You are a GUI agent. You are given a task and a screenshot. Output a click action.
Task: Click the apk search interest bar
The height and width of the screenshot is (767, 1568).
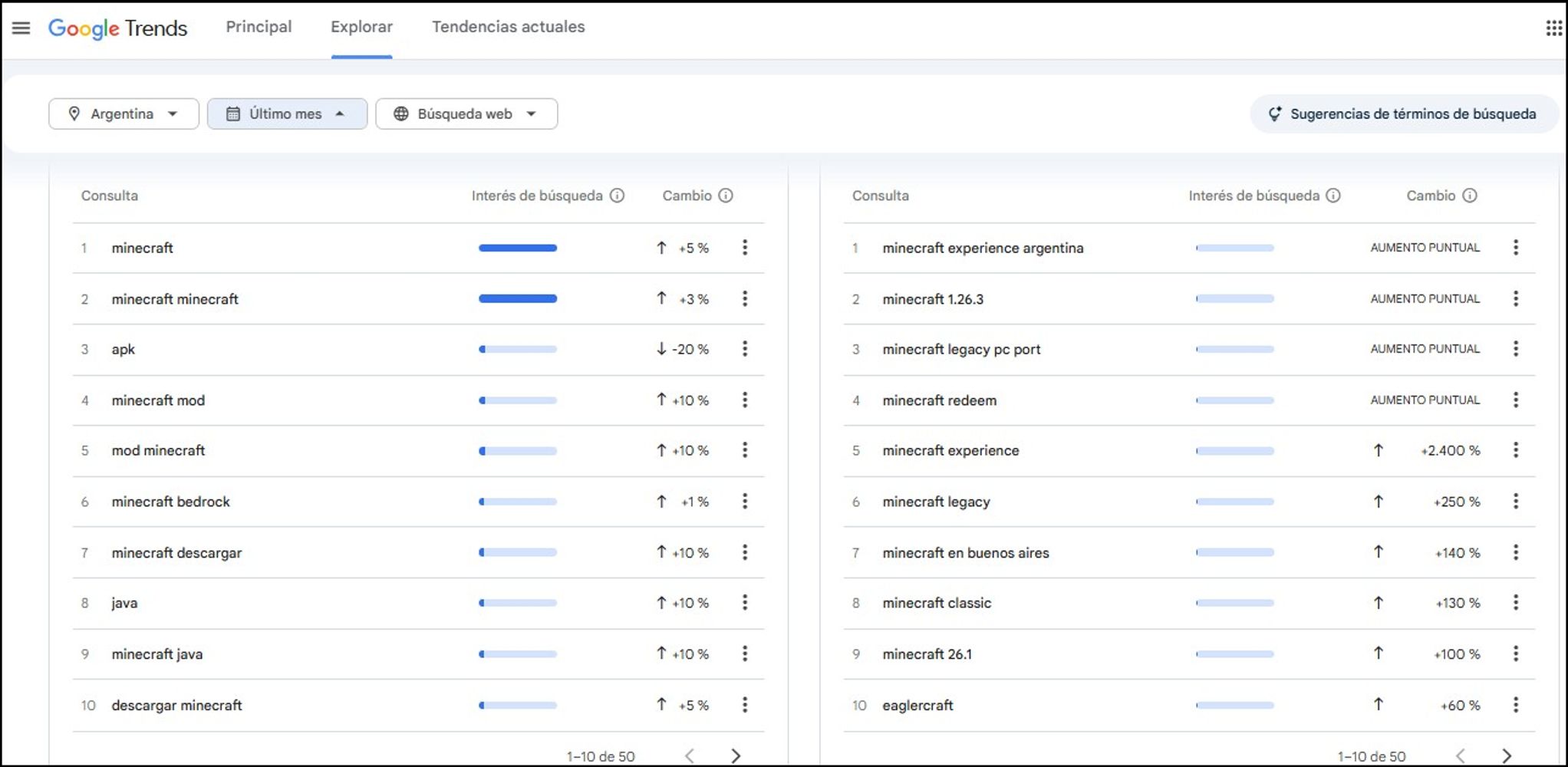(x=518, y=349)
